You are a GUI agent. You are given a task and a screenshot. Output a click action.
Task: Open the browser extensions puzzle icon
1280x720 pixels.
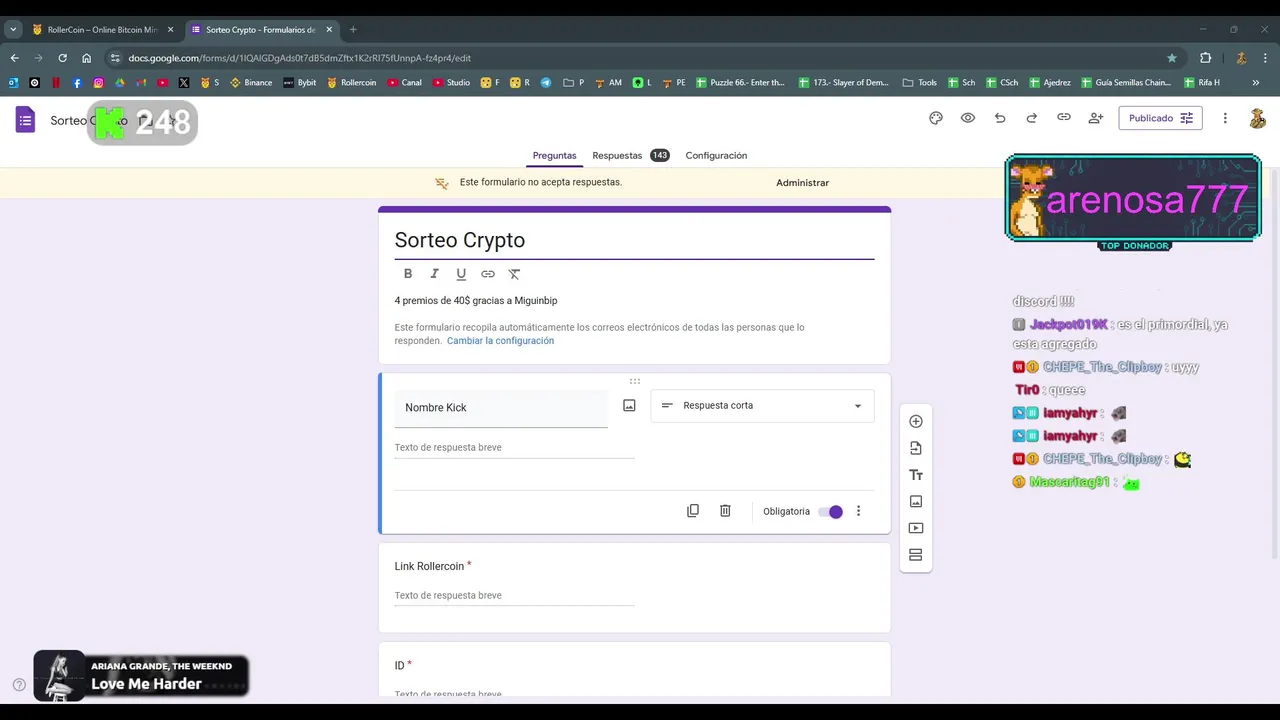(x=1206, y=58)
